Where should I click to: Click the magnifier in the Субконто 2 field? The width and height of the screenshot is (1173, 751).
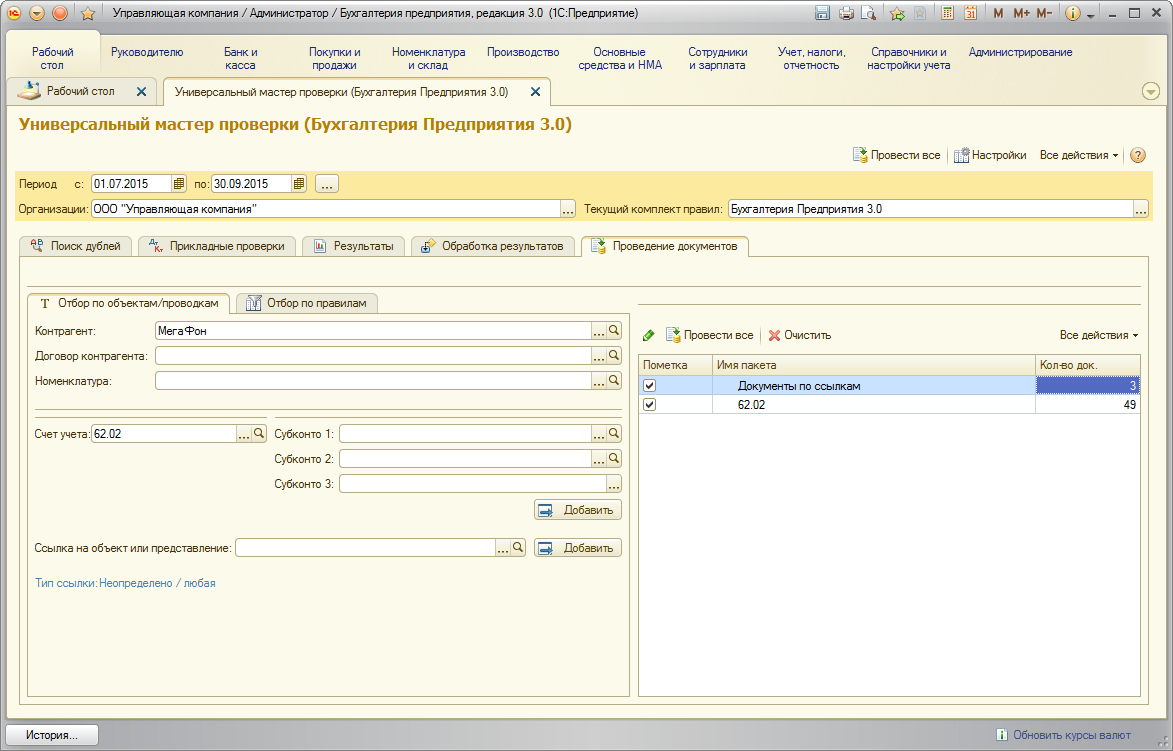614,459
